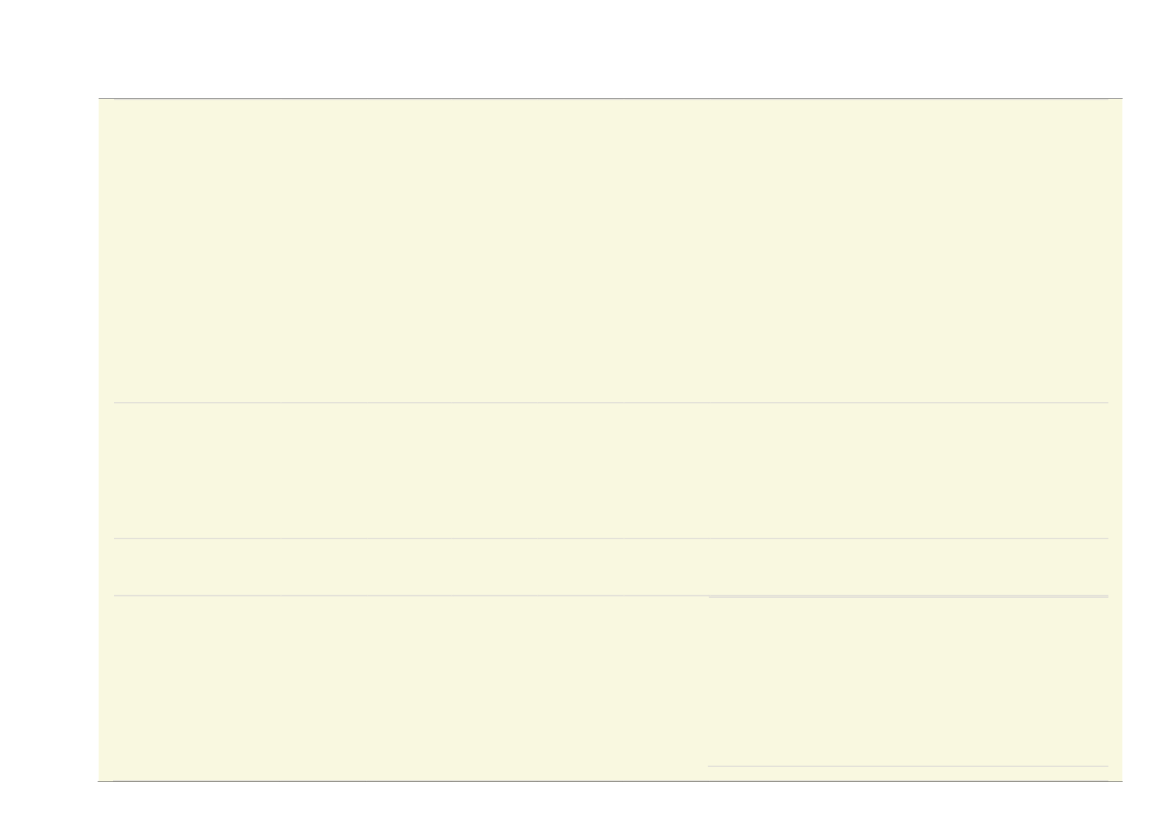Click the narrow empty row between lower dividers

click(x=611, y=567)
